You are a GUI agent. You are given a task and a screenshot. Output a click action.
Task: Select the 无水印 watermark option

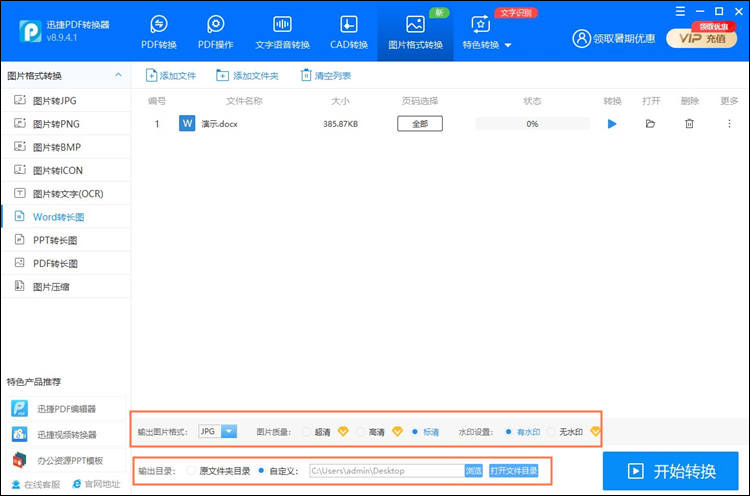(x=565, y=432)
